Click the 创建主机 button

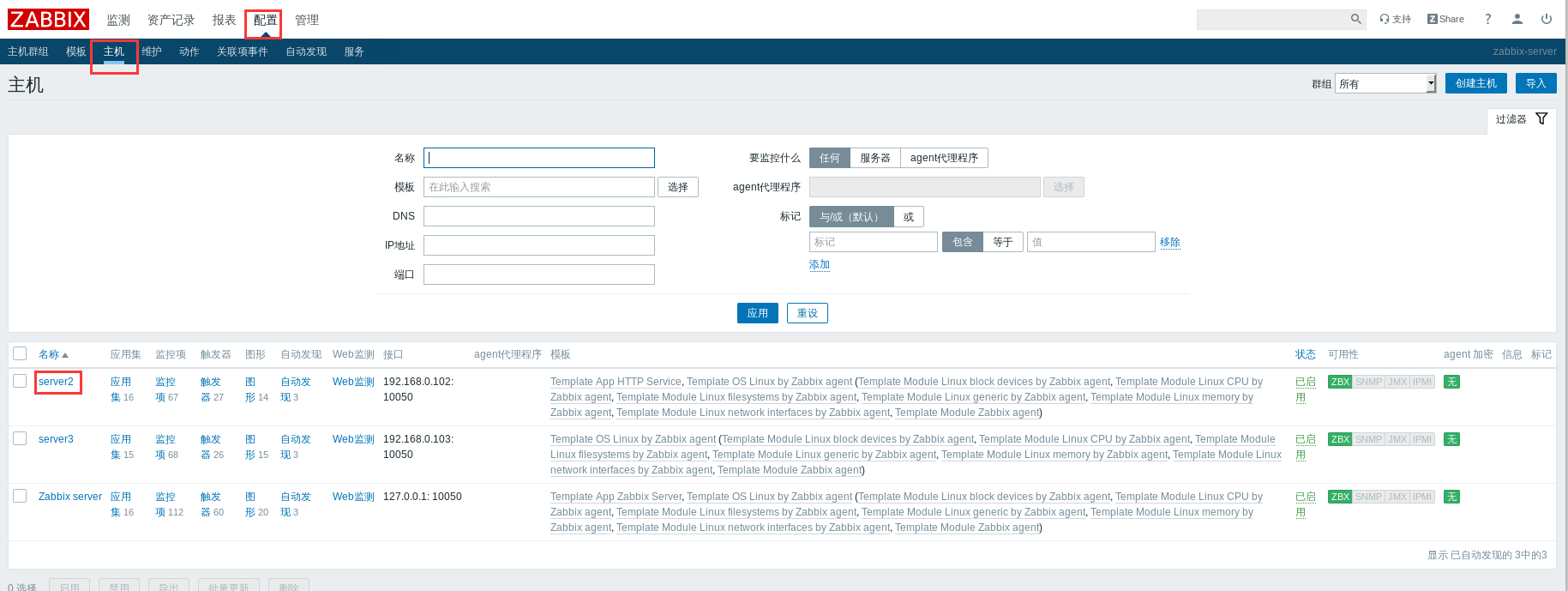point(1475,83)
